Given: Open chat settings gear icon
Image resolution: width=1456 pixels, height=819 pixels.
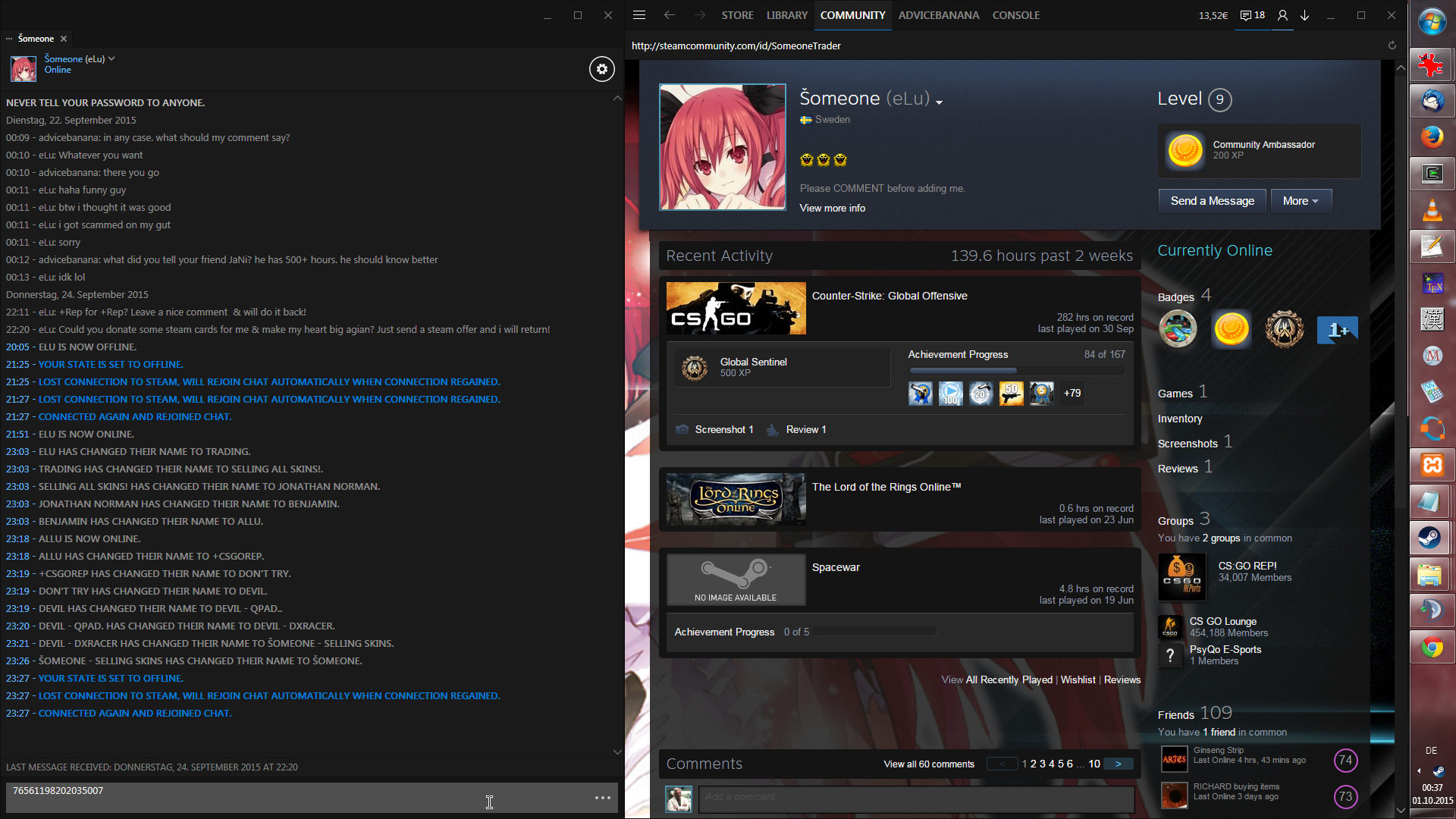Looking at the screenshot, I should pyautogui.click(x=602, y=69).
